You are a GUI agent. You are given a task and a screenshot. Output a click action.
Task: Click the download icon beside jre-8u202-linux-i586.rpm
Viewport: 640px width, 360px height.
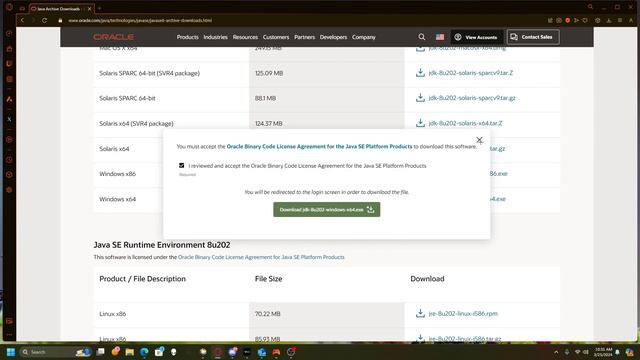coord(420,313)
